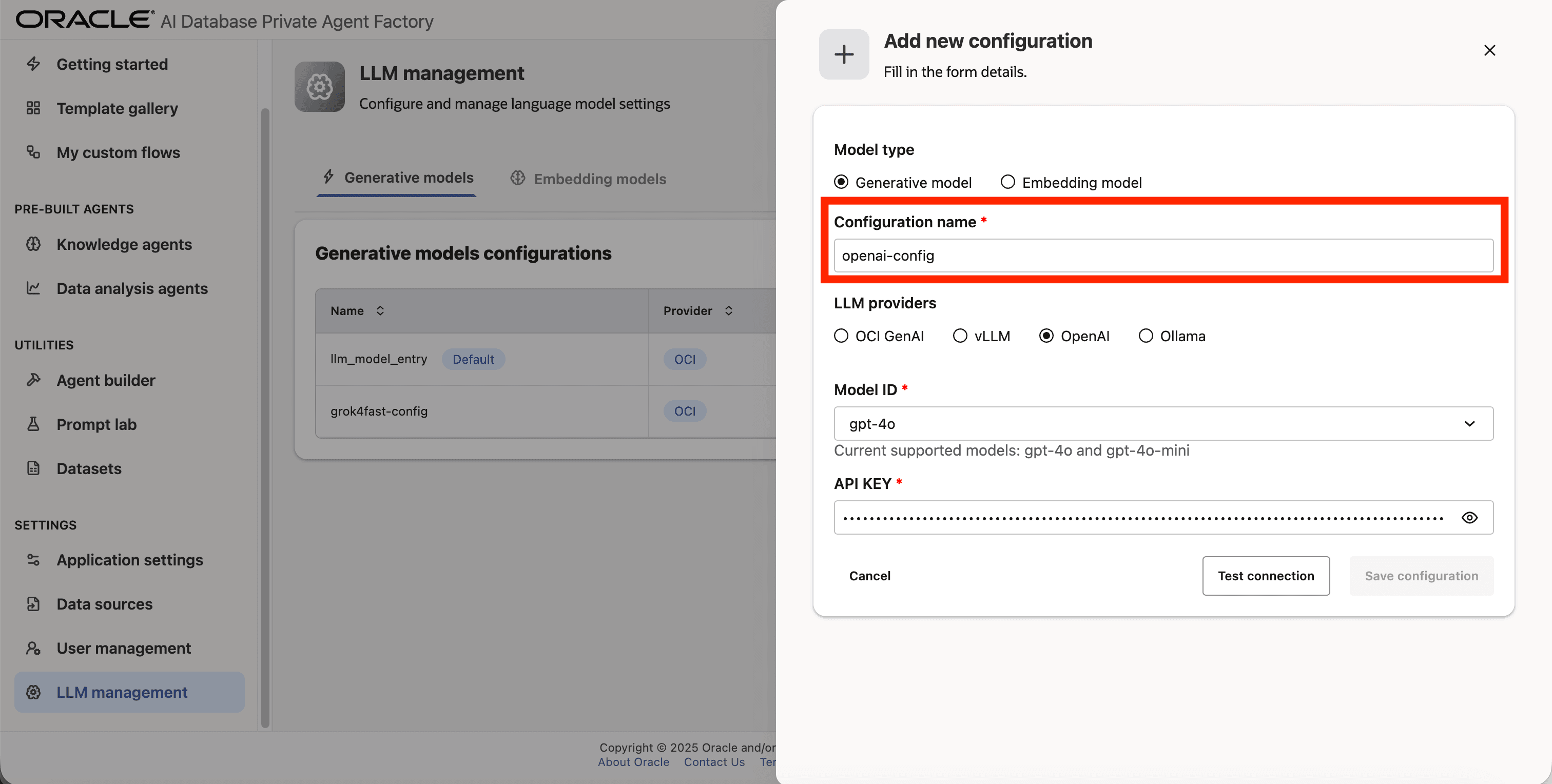Viewport: 1552px width, 784px height.
Task: Select the Getting started lightning icon
Action: (x=34, y=64)
